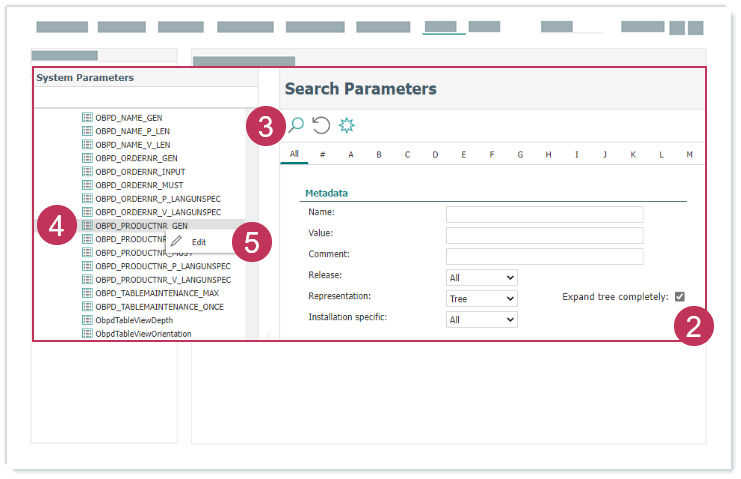Open the Release dropdown
Viewport: 741px width, 479px height.
point(481,277)
